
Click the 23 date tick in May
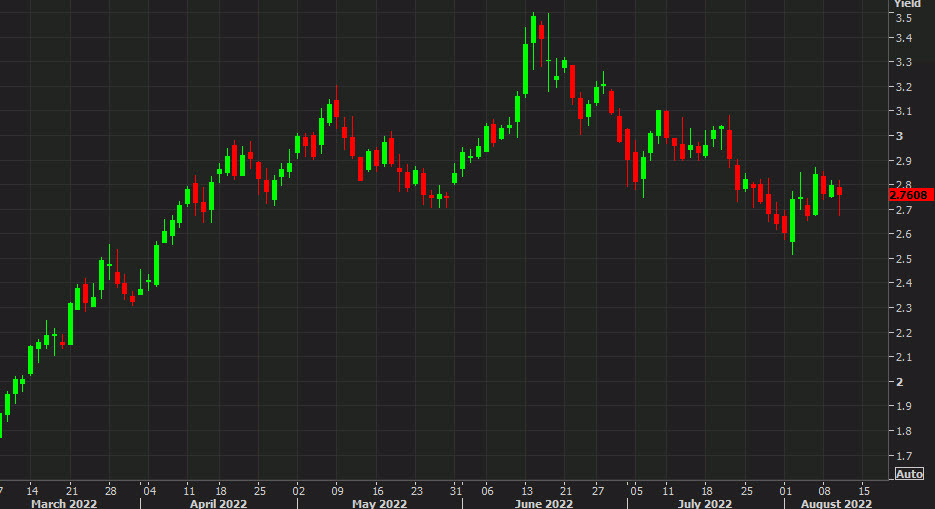point(416,491)
